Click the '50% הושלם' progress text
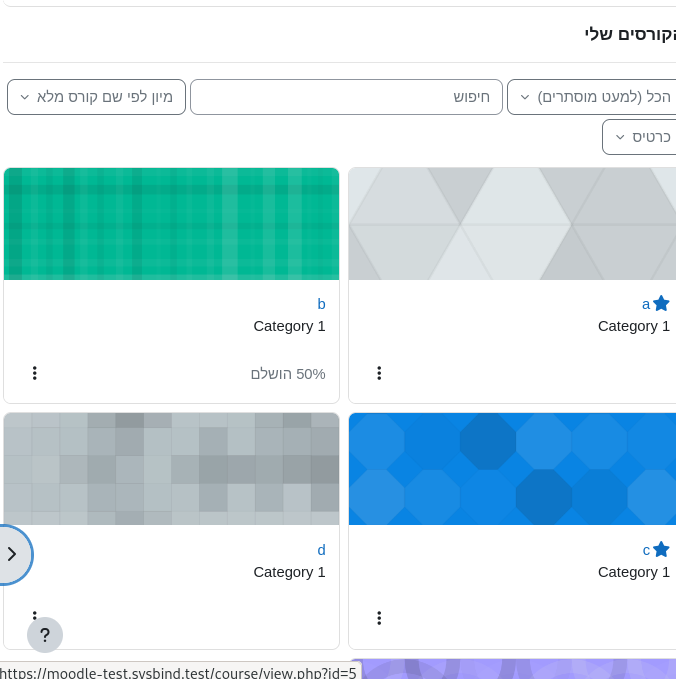The height and width of the screenshot is (679, 676). coord(288,374)
